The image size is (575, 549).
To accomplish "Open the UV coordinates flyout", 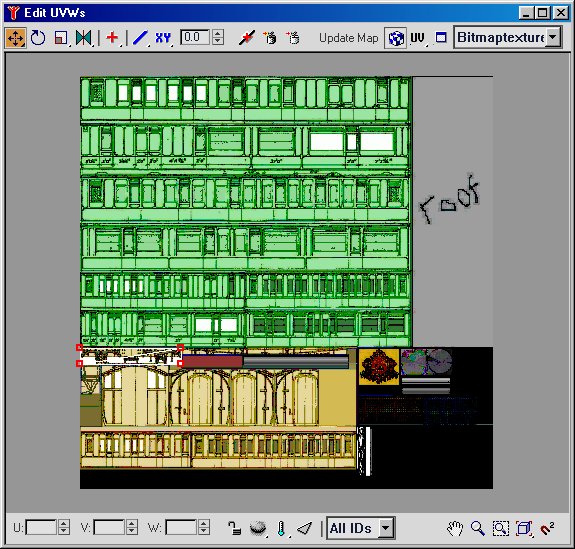I will 418,38.
